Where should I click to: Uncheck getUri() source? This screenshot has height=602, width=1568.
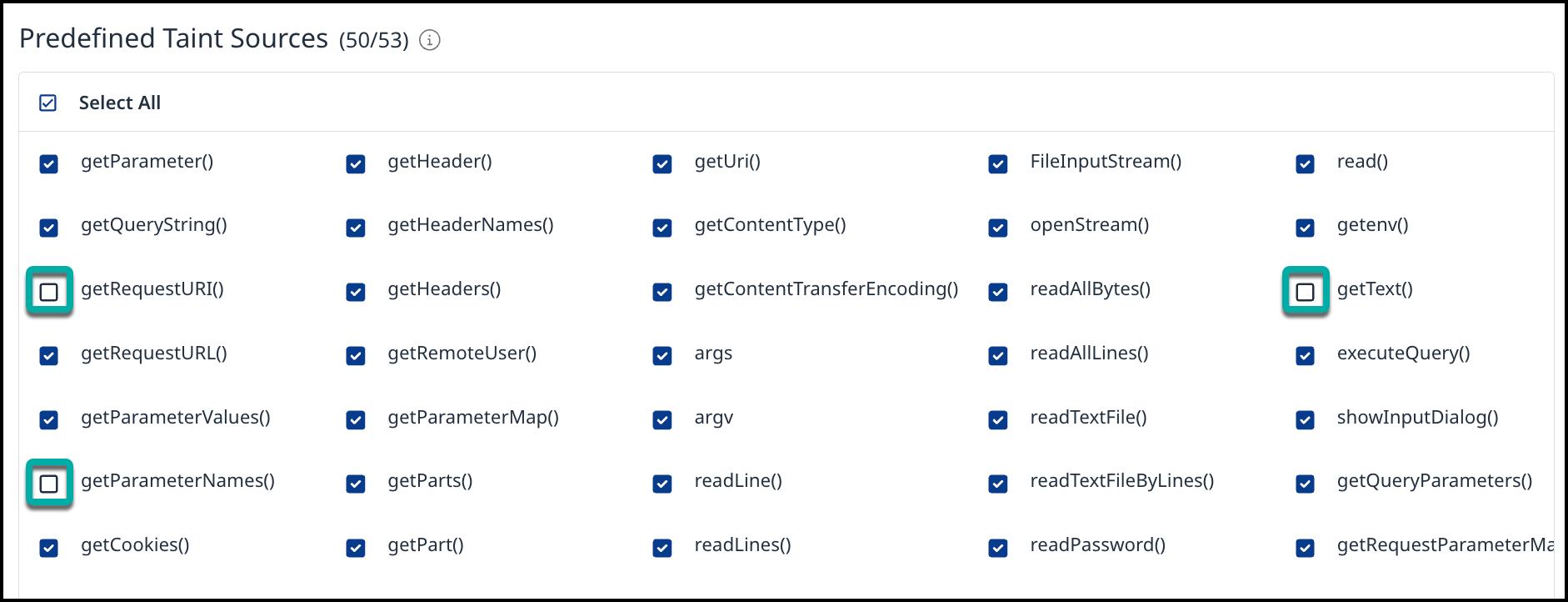pos(662,164)
